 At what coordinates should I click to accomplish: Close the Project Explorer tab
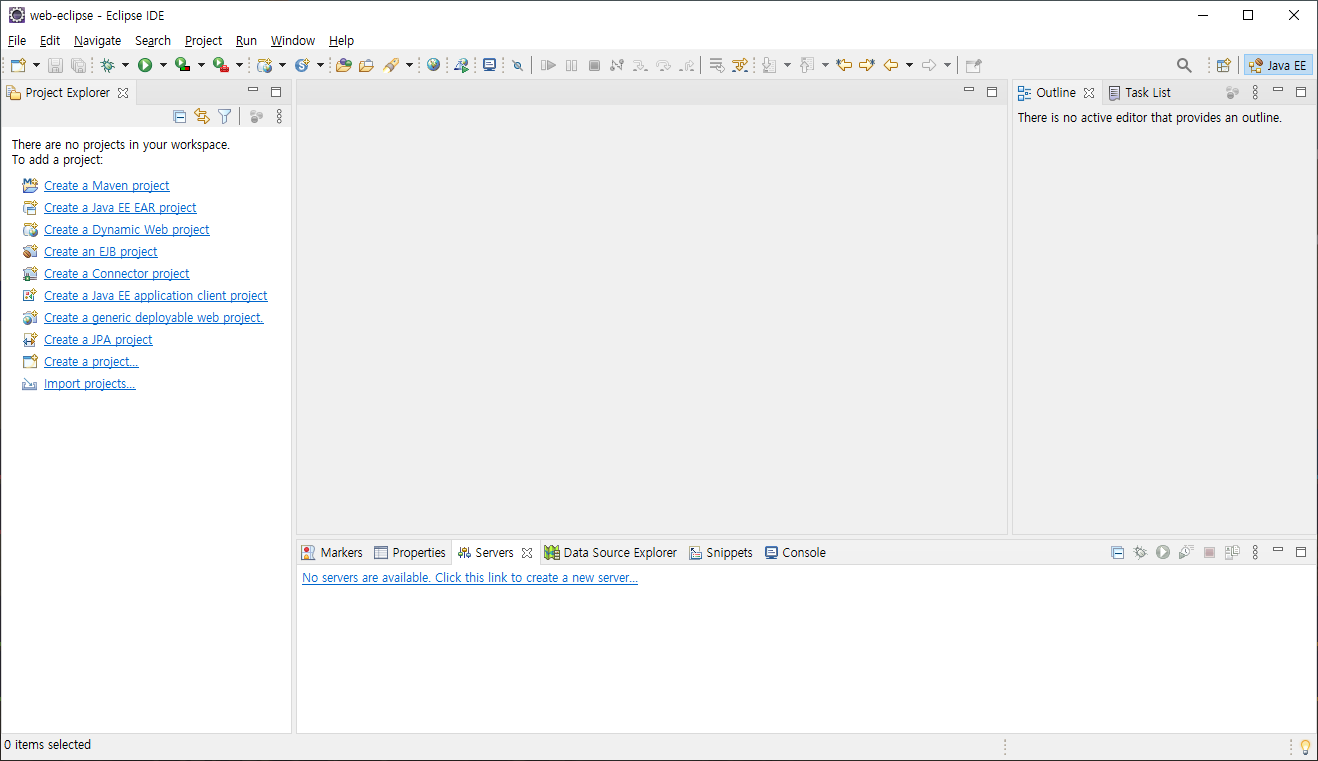point(123,92)
